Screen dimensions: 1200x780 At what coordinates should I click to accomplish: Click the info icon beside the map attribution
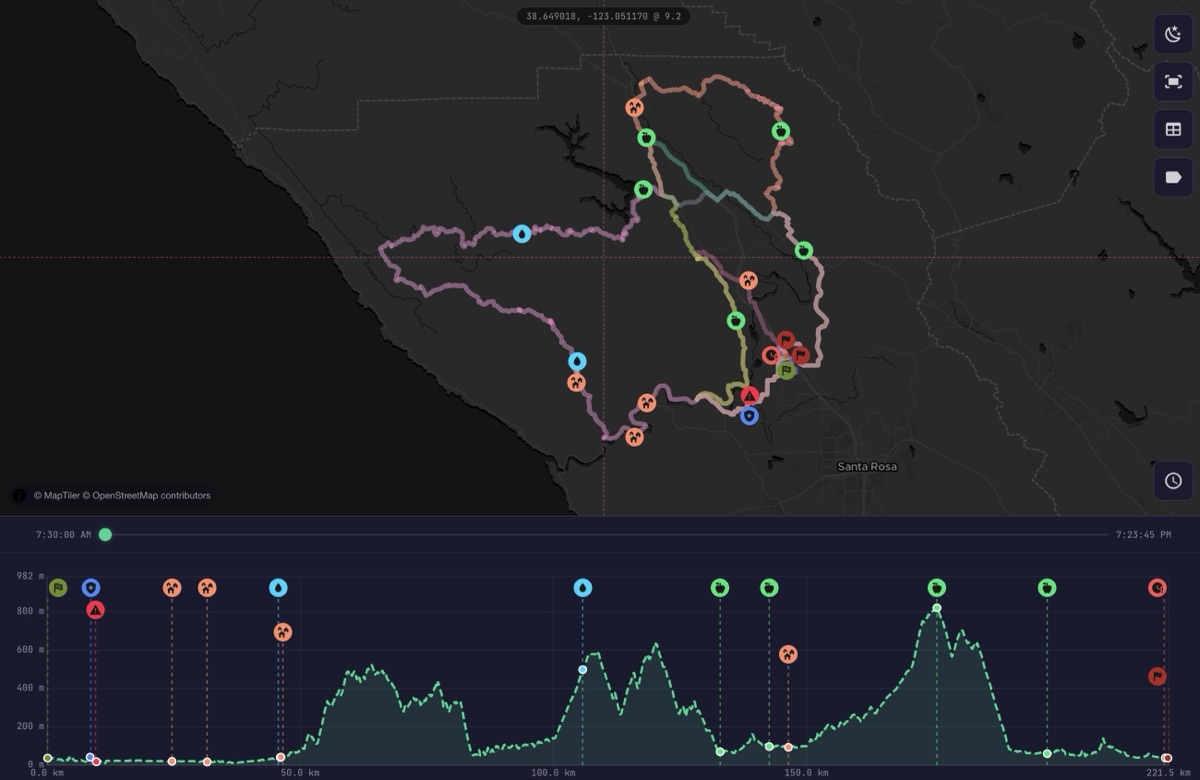[x=20, y=495]
